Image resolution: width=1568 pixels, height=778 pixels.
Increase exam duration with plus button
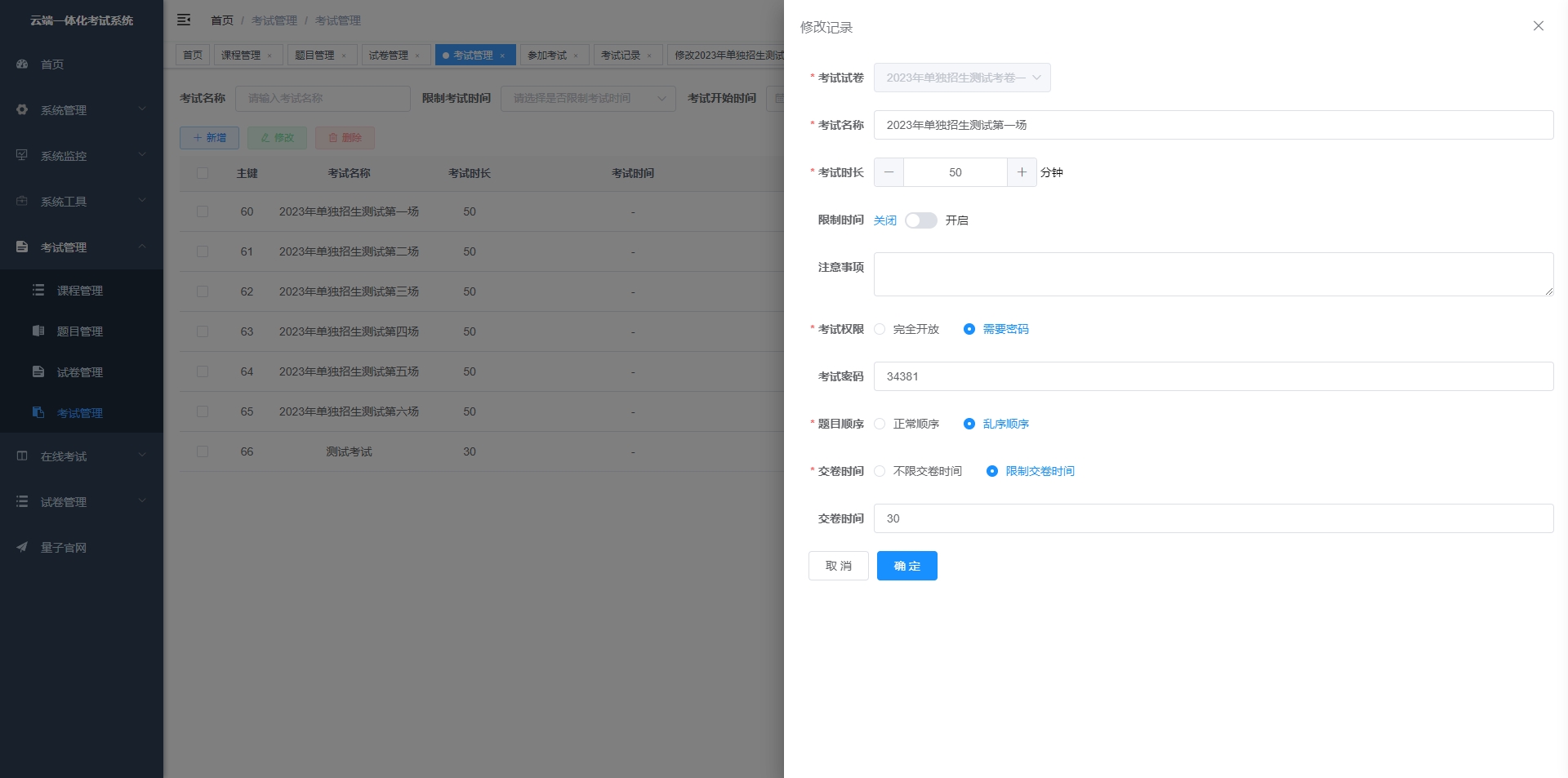1022,172
